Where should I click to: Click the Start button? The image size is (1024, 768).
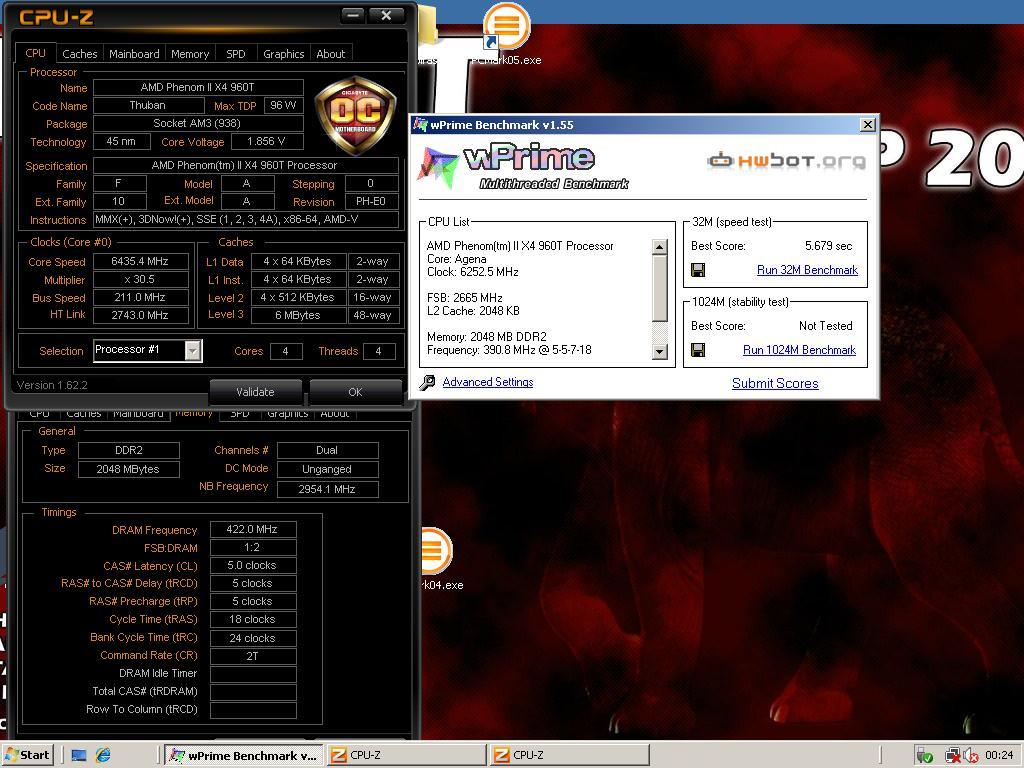[x=27, y=756]
